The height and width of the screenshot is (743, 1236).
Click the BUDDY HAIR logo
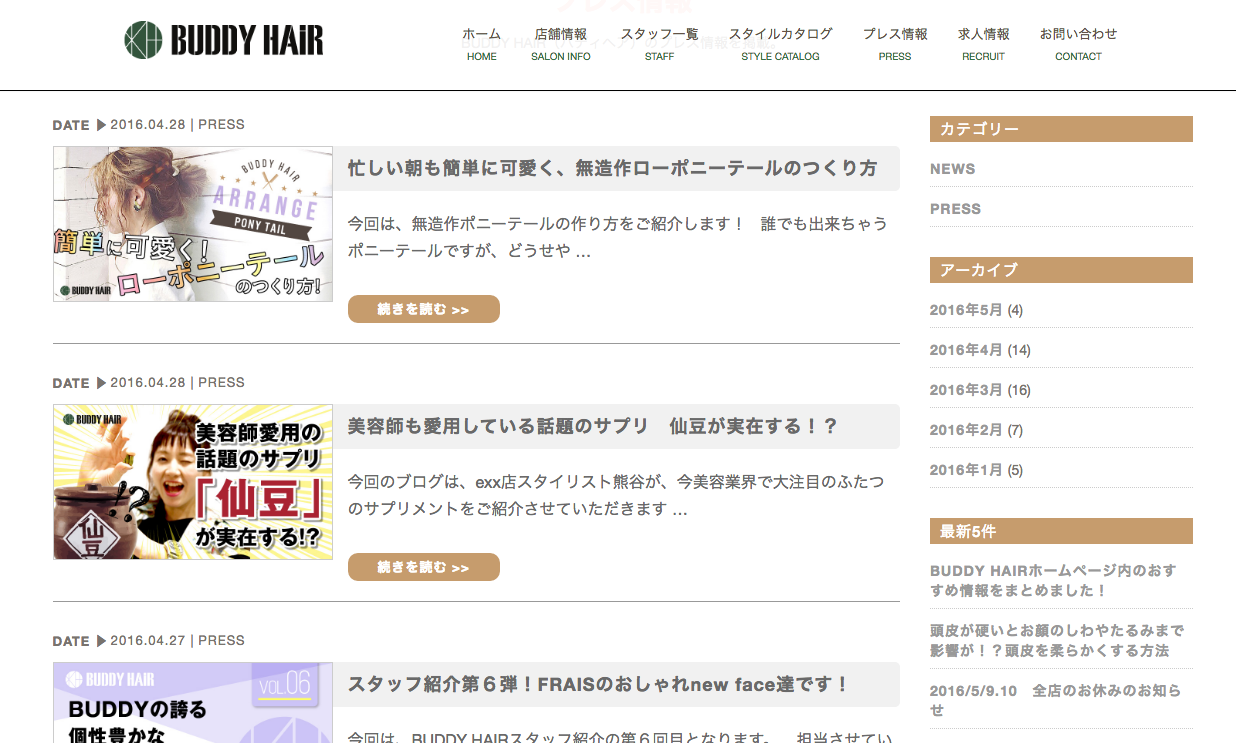coord(224,40)
